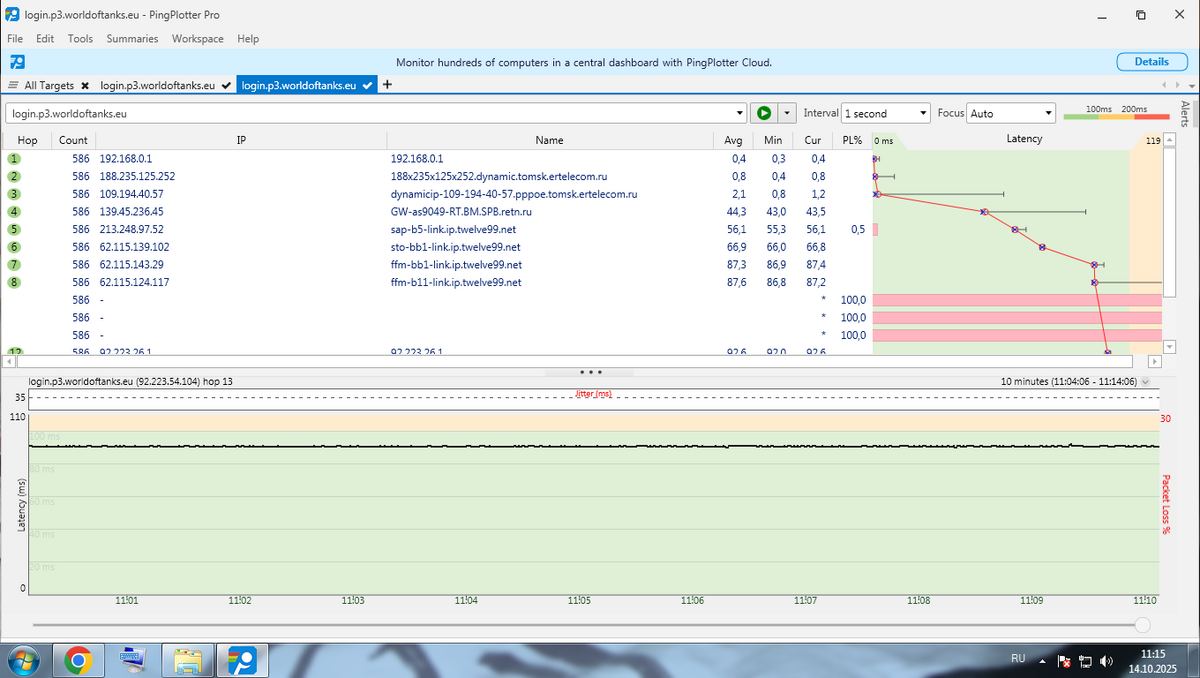Open the dropdown arrow beside the play button
Image resolution: width=1200 pixels, height=678 pixels.
787,113
